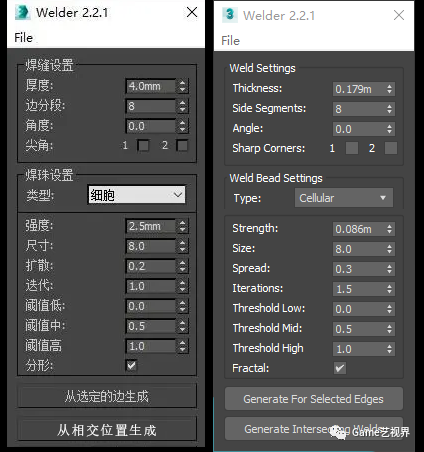Click the Side Segments value field
The height and width of the screenshot is (452, 424).
pos(359,109)
